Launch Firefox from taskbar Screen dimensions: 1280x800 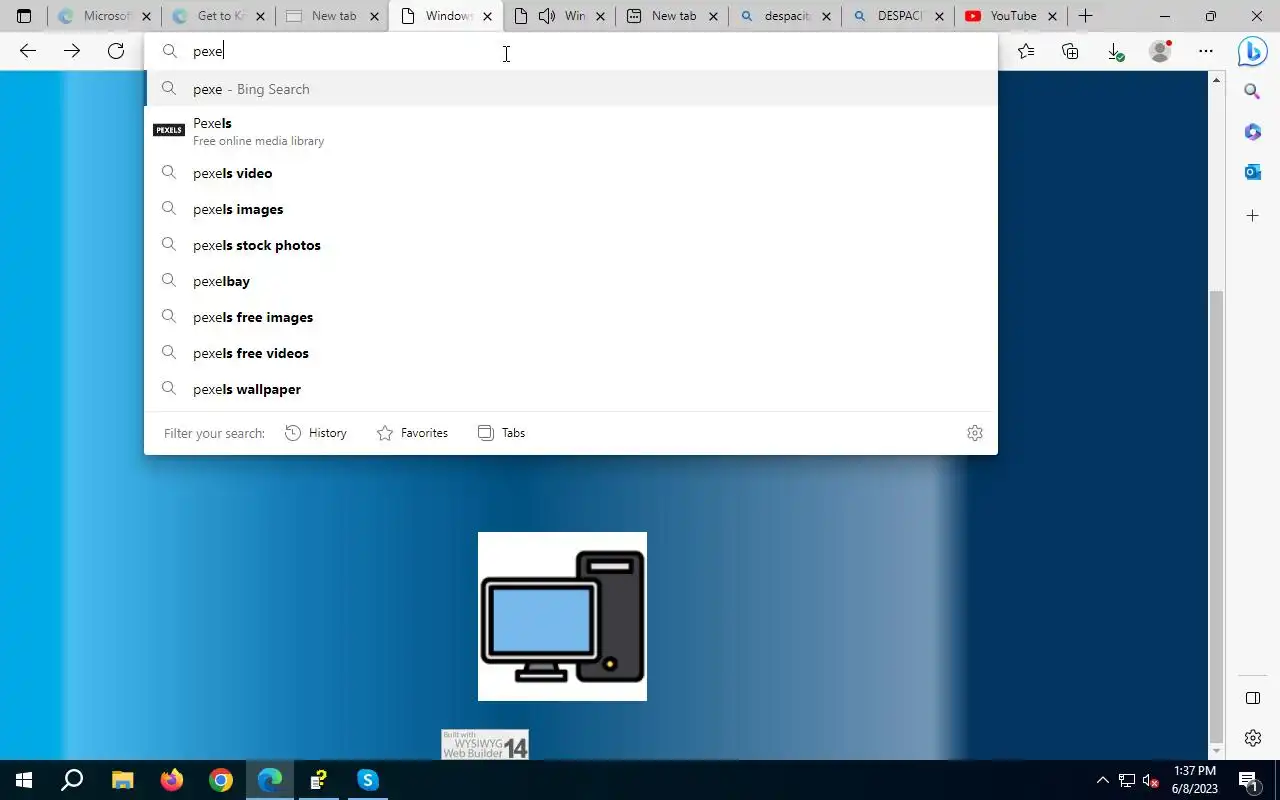[172, 780]
